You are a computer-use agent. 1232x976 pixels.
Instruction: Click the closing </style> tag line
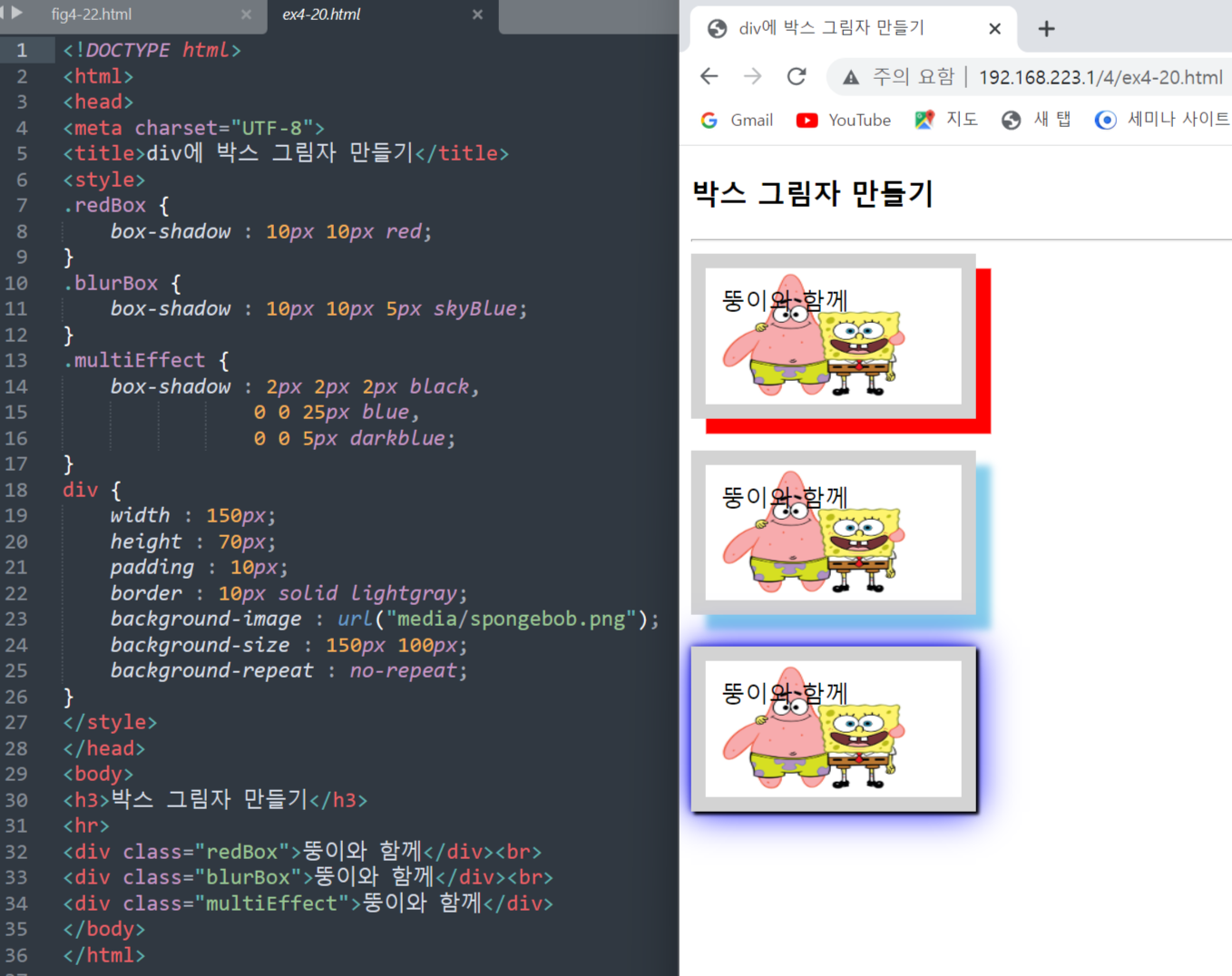point(110,722)
